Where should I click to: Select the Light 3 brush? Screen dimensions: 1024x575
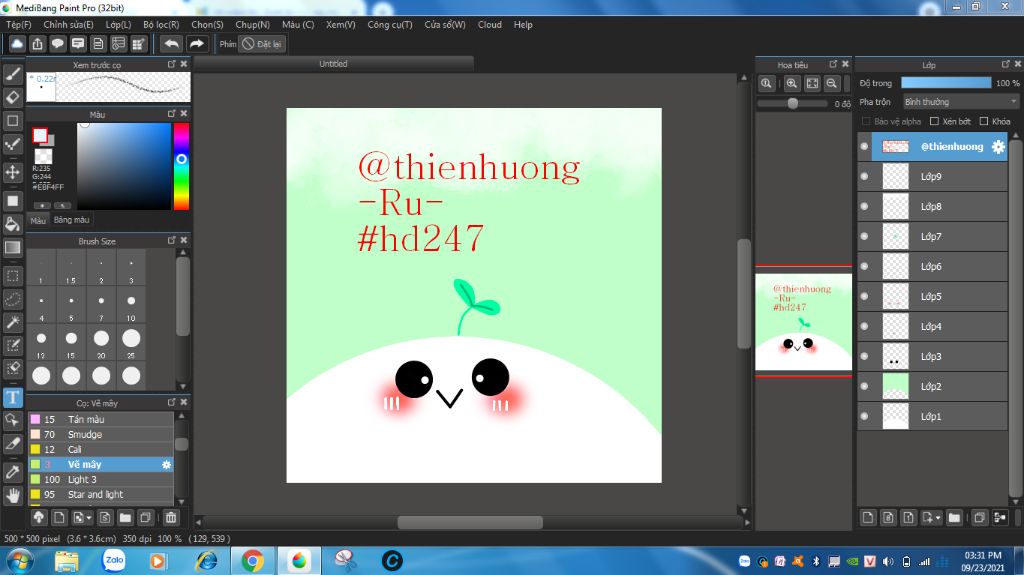(x=101, y=480)
